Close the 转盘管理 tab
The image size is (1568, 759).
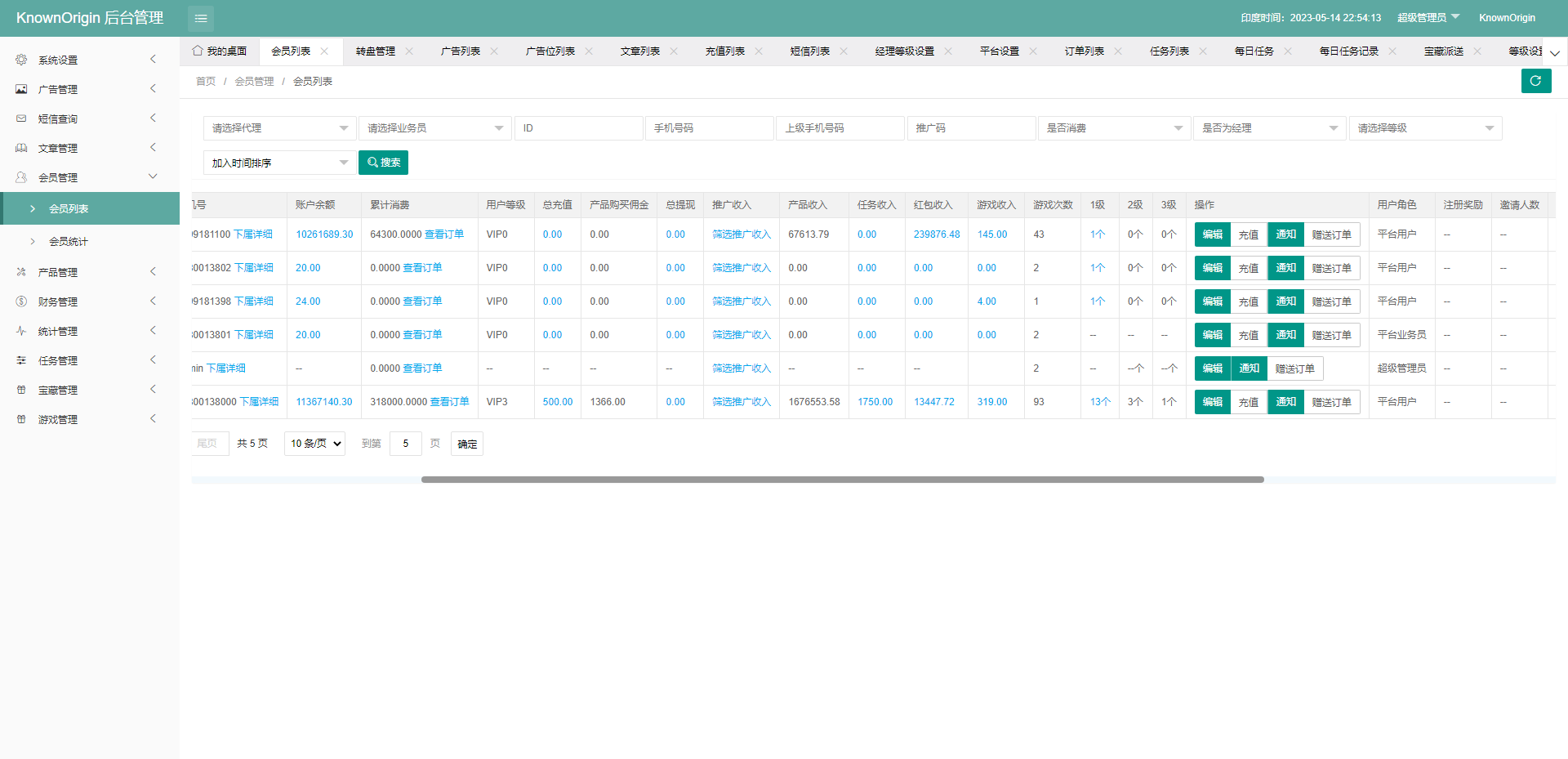[409, 51]
